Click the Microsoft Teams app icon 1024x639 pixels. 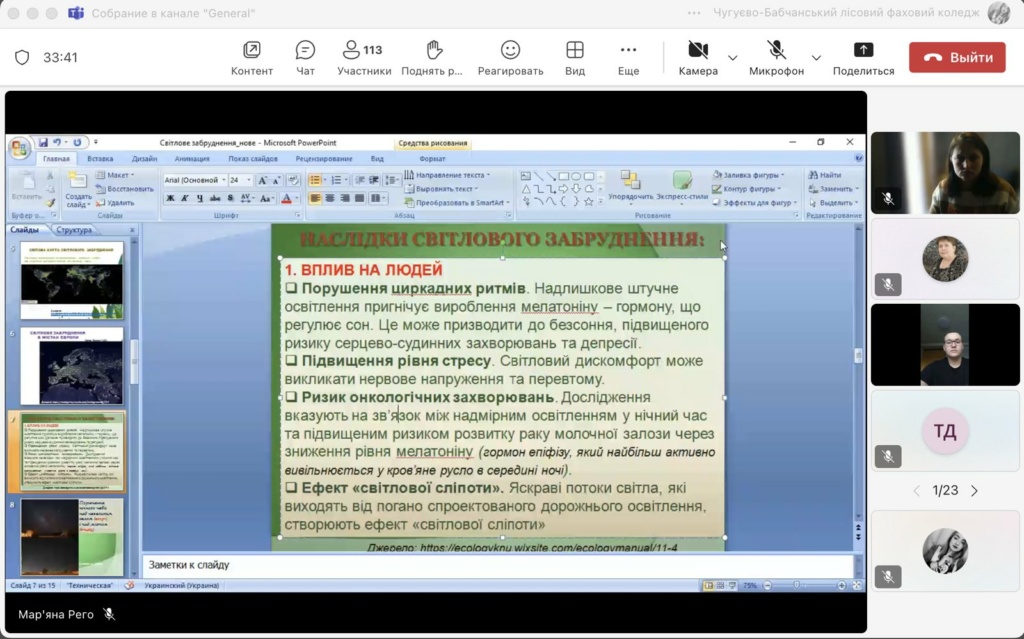76,13
